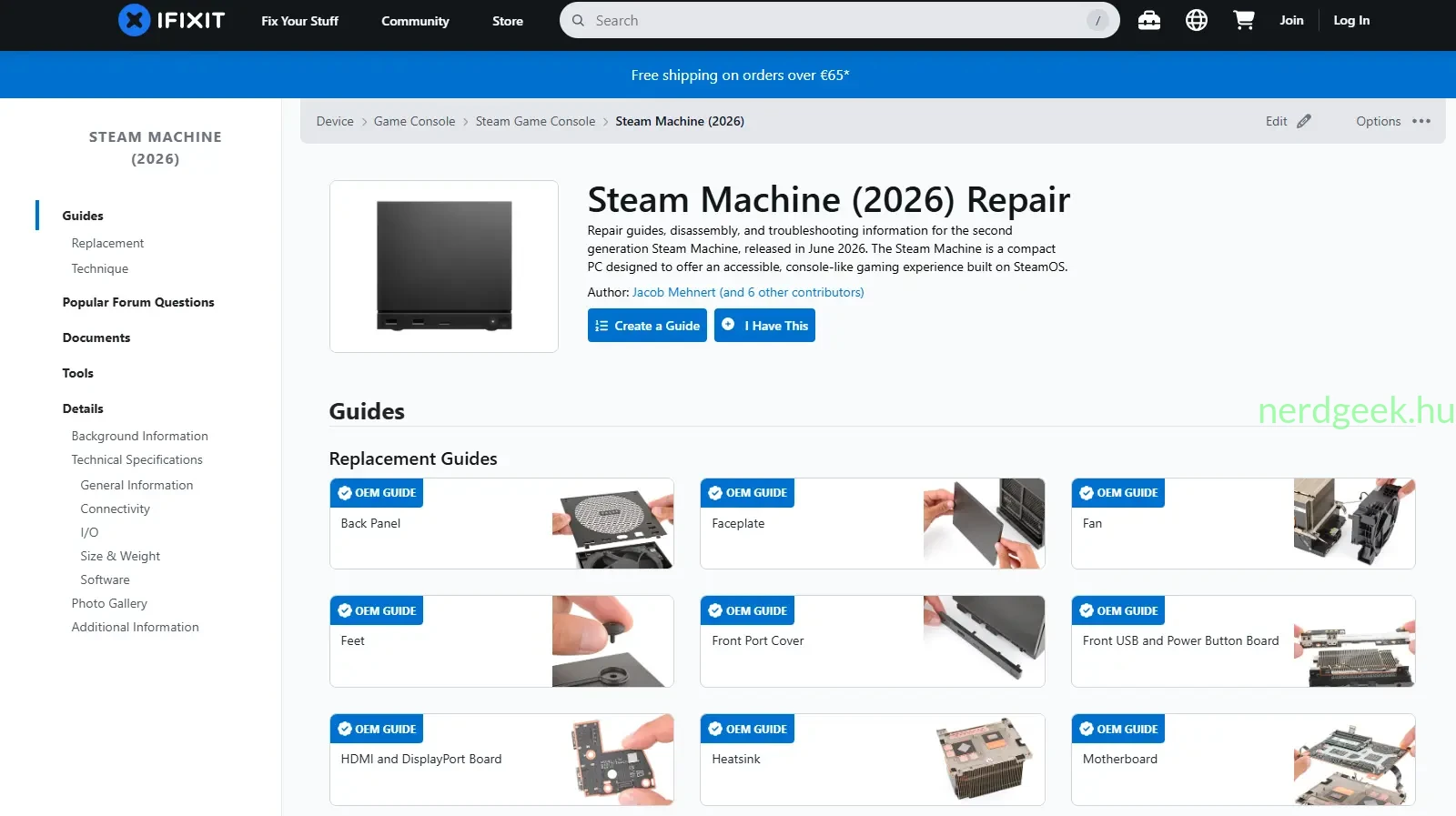Open Additional Information in sidebar

[x=135, y=627]
